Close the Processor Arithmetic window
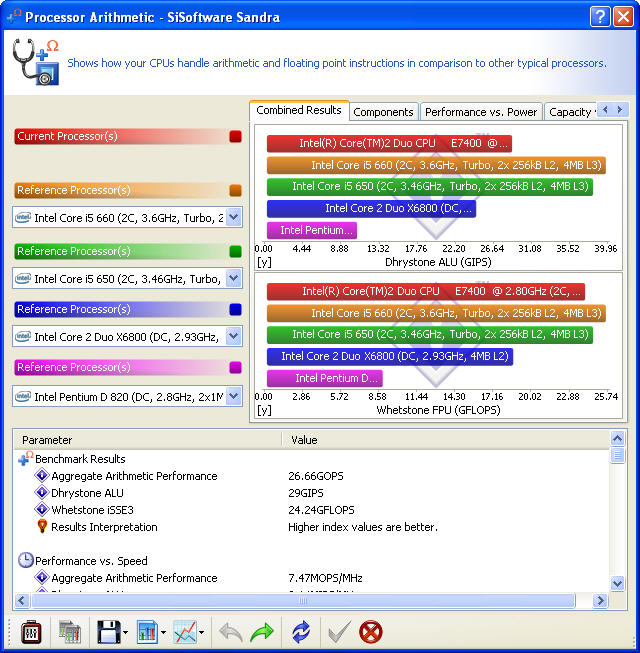640x653 pixels. pos(623,17)
